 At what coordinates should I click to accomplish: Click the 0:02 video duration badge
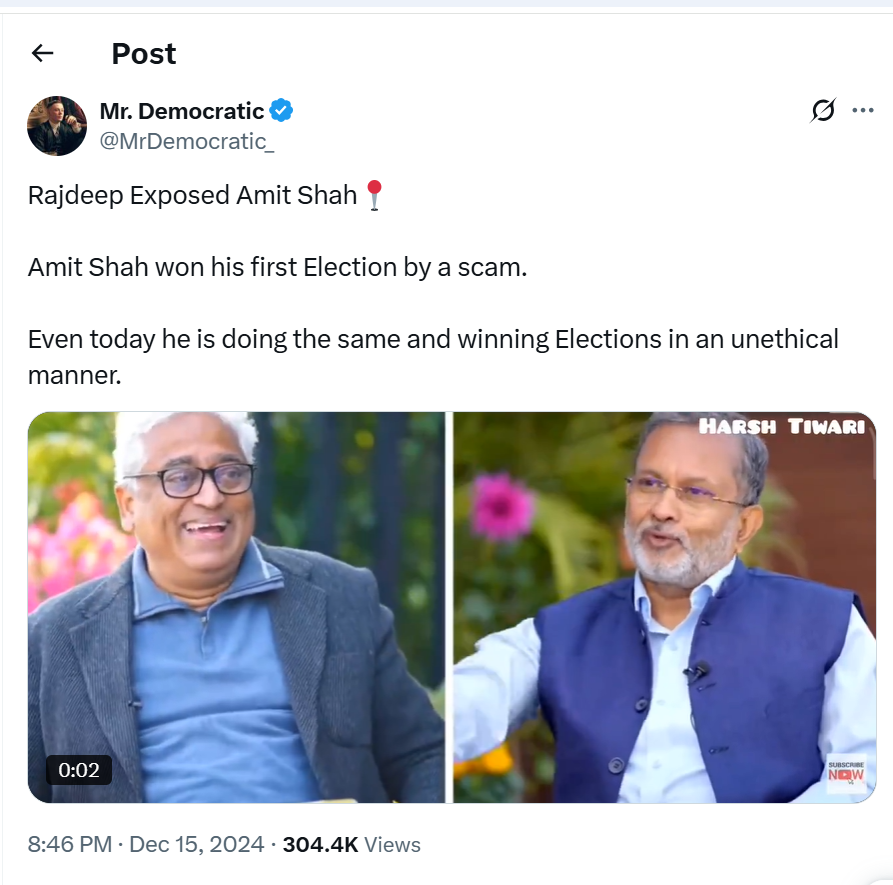(x=79, y=769)
